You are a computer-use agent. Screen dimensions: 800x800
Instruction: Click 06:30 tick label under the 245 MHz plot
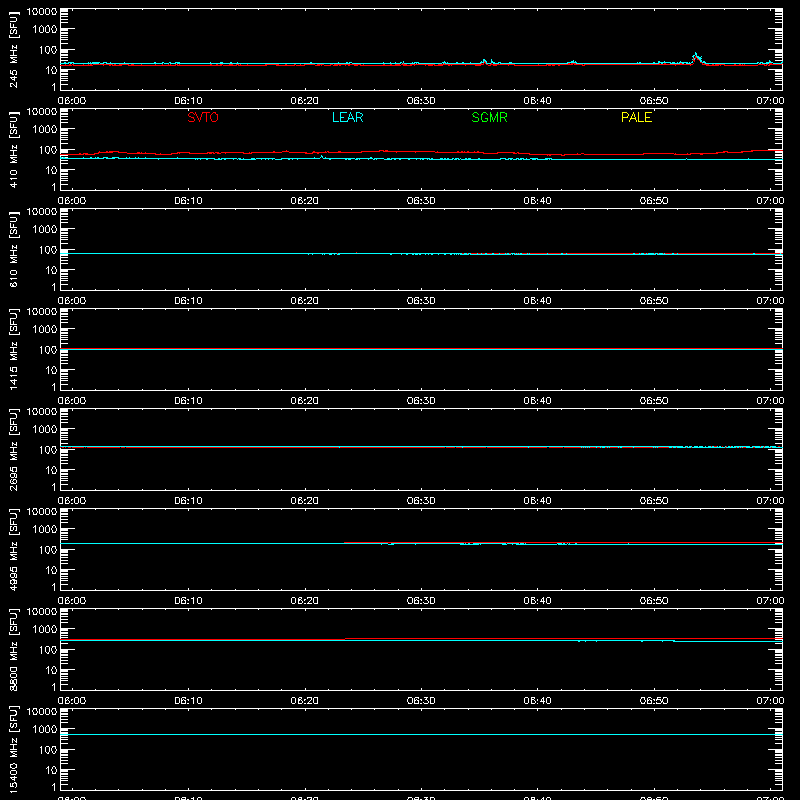[421, 101]
